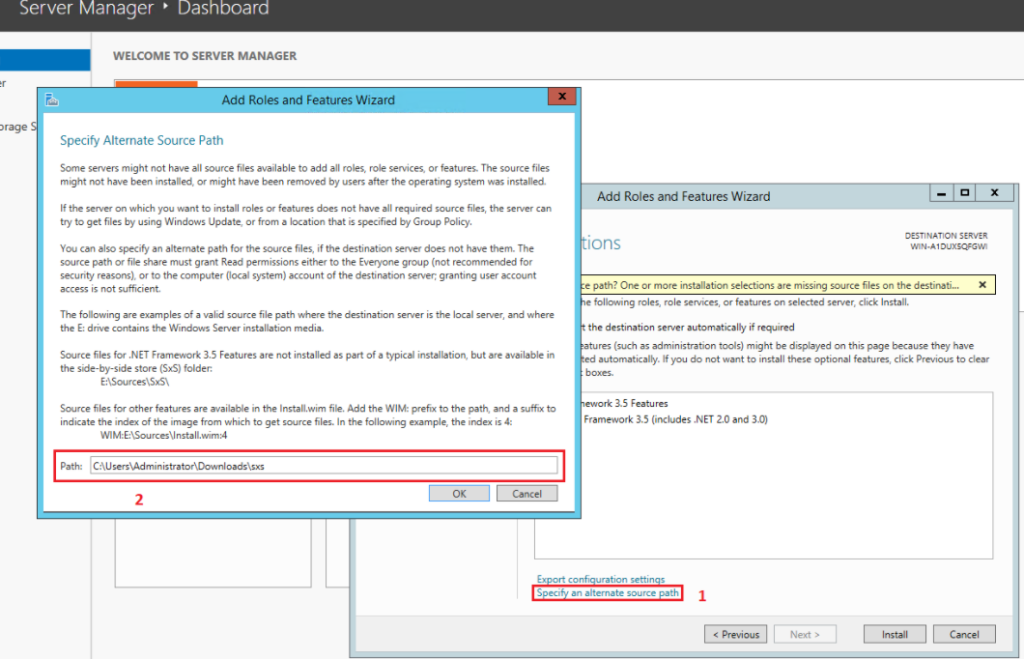
Task: Open 'Specify an alternate source path' link
Action: point(607,593)
